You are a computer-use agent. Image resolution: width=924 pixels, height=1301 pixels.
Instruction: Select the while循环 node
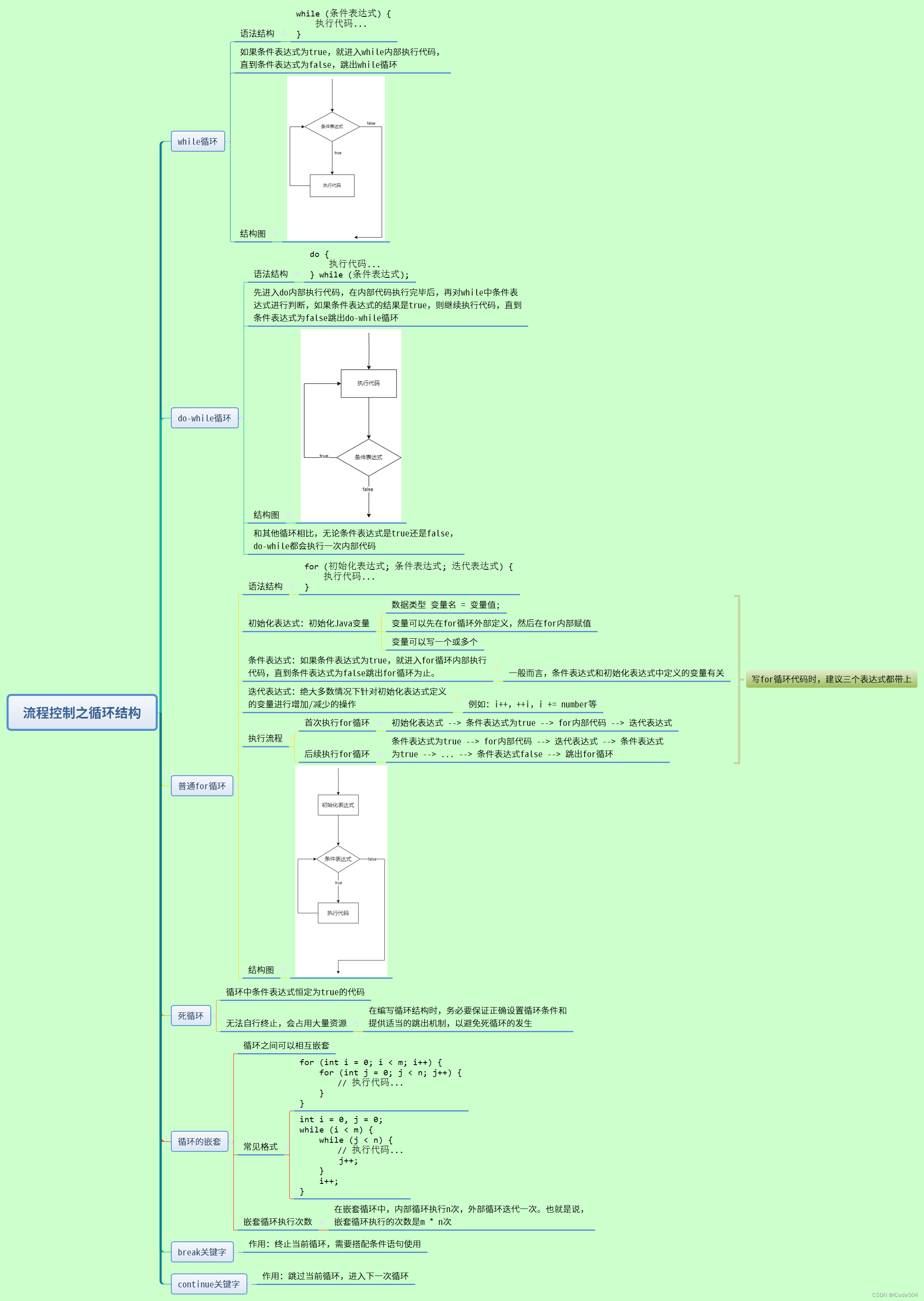[198, 141]
